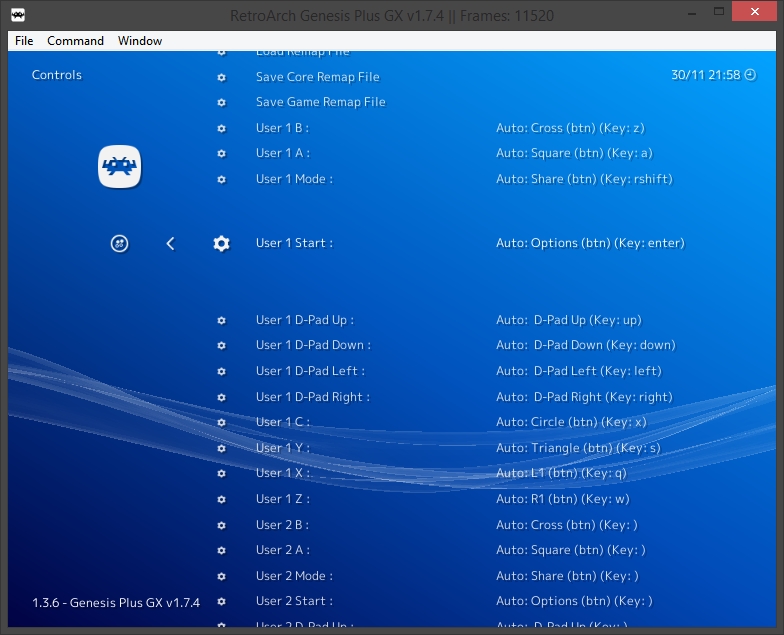Select the User 1 D-Pad Left entry

pos(310,371)
